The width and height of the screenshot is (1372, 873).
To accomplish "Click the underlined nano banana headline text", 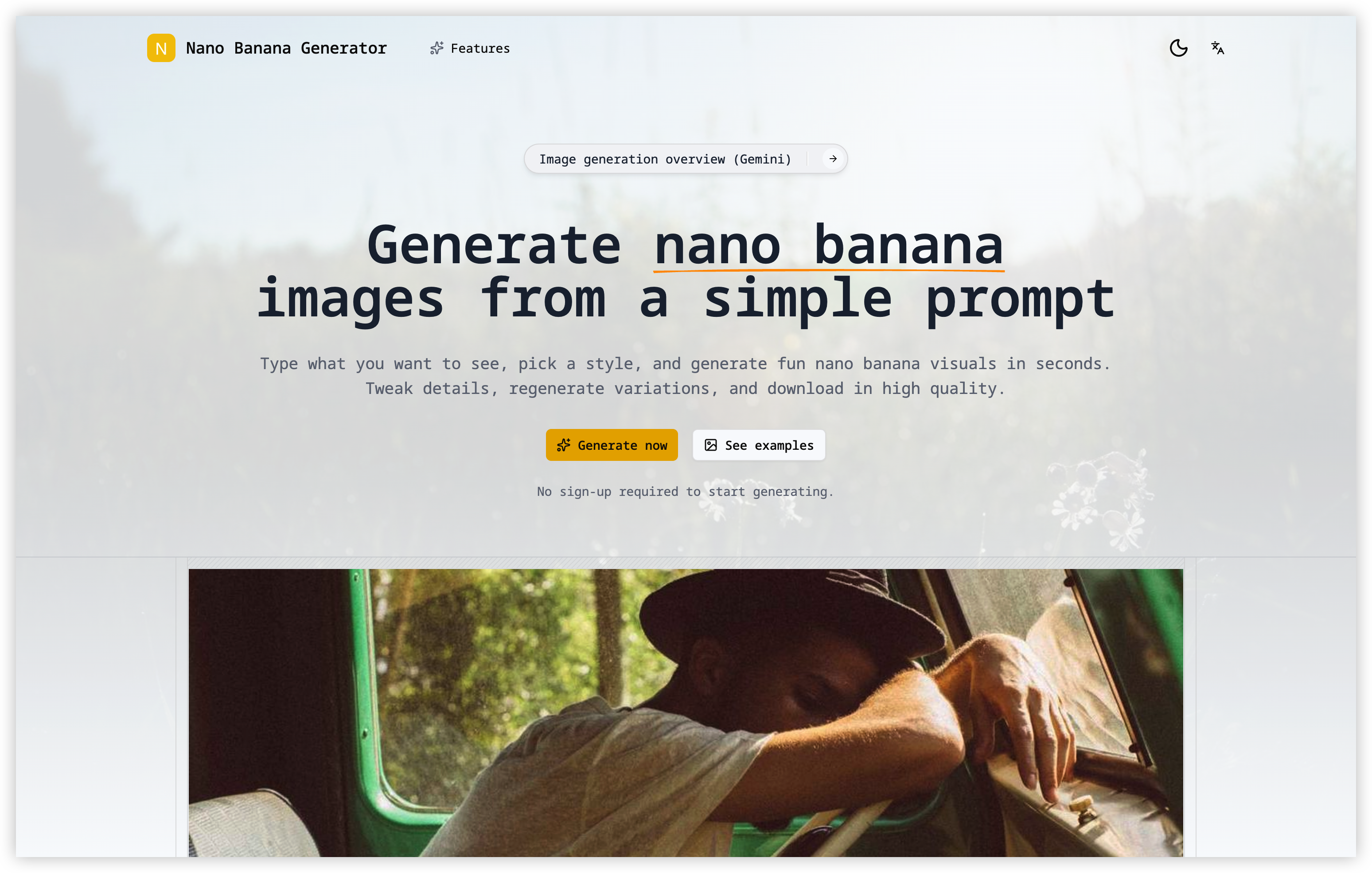I will point(828,246).
